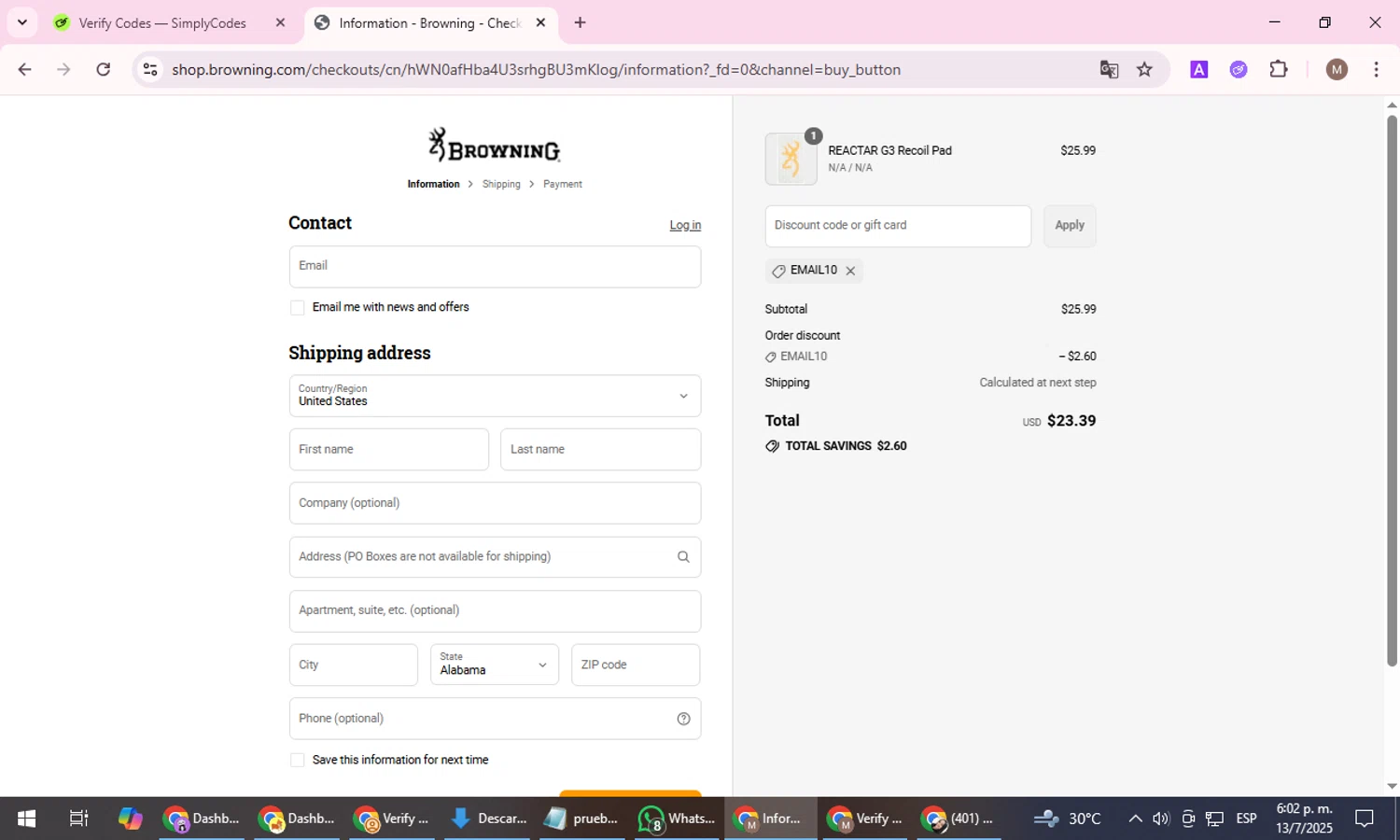
Task: Open the Chrome profile avatar M
Action: [1337, 69]
